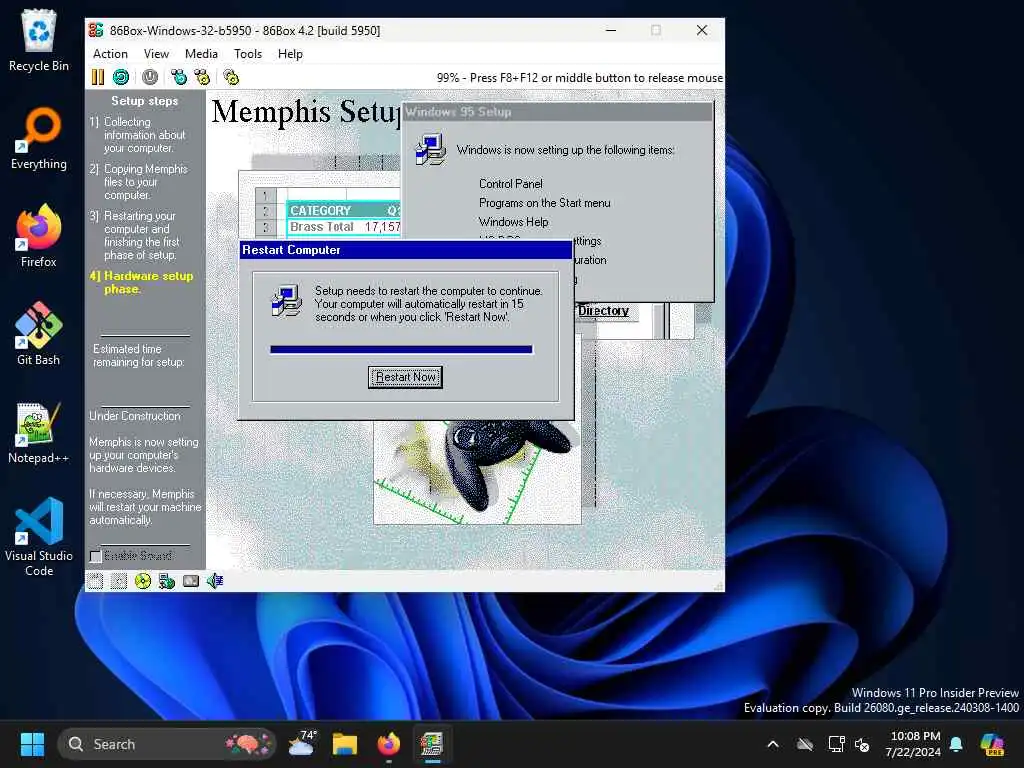Click the first floppy drive status icon
Image resolution: width=1024 pixels, height=768 pixels.
pos(95,581)
